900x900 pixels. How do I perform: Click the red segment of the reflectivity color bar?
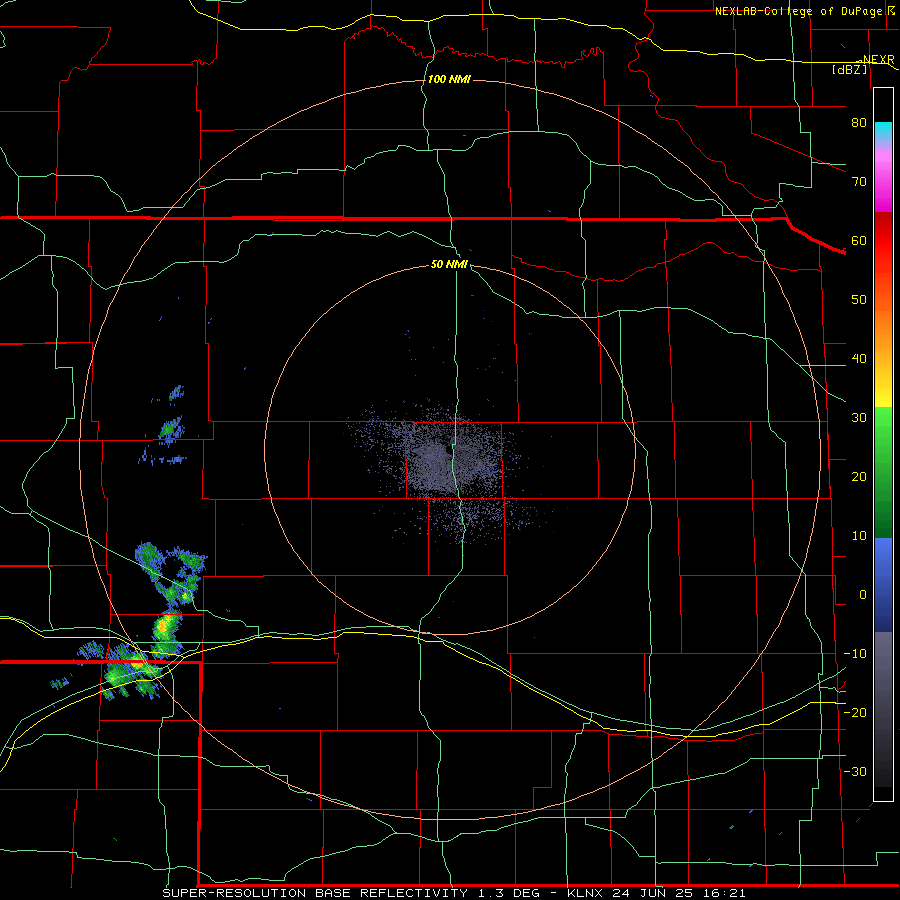[x=883, y=241]
